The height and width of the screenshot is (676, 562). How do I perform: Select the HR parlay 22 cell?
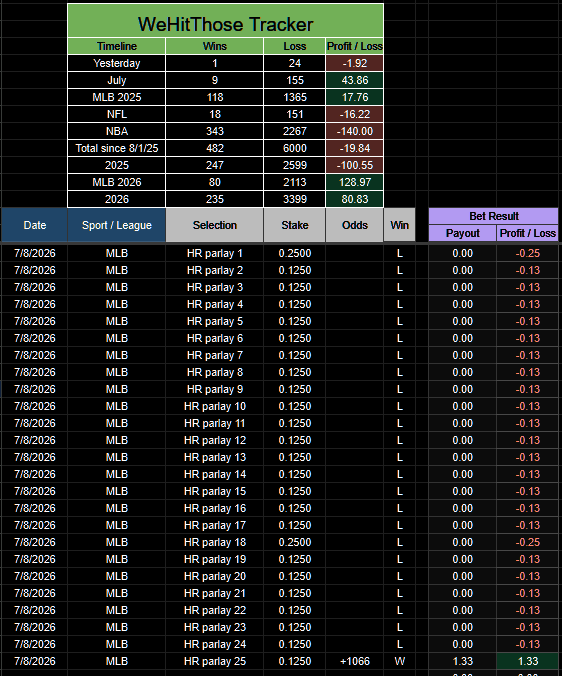pos(215,610)
